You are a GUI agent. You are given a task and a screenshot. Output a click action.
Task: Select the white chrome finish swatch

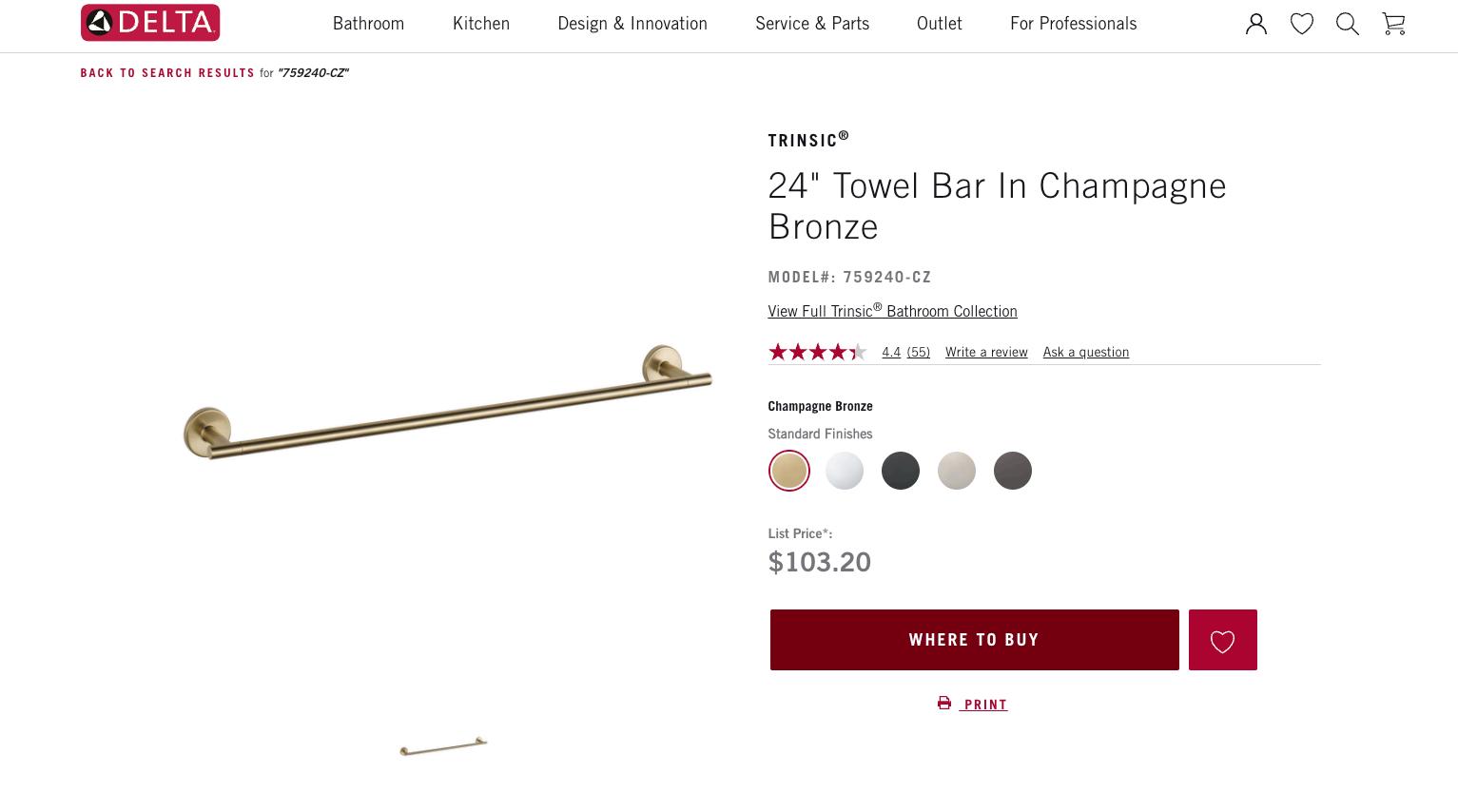(x=845, y=471)
